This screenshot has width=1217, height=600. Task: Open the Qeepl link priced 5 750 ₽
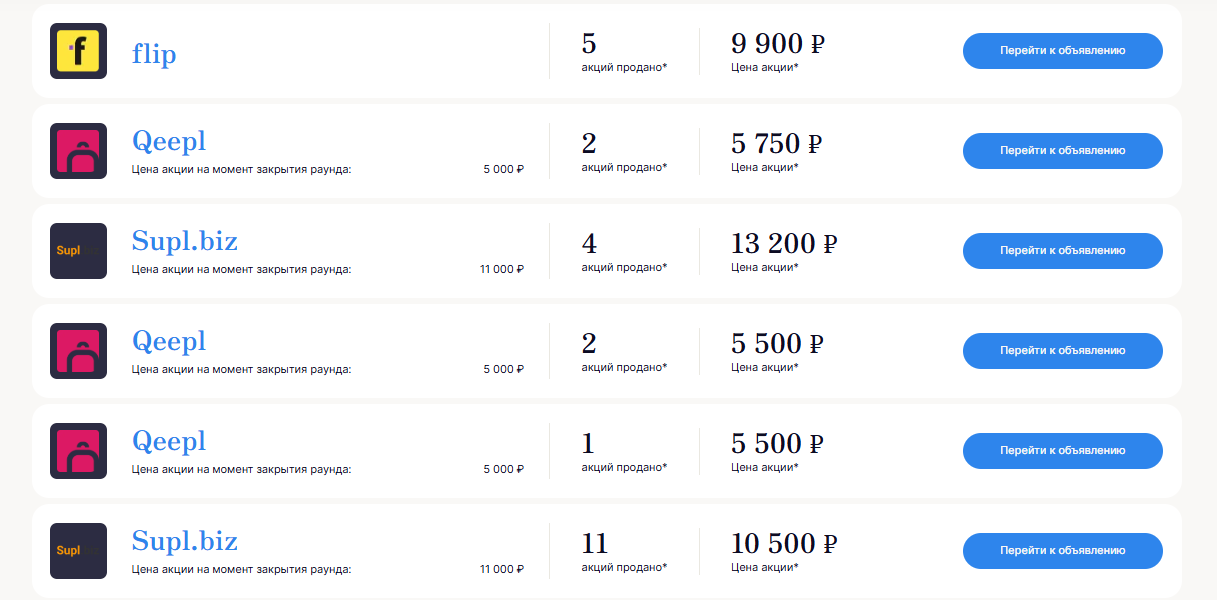(169, 142)
